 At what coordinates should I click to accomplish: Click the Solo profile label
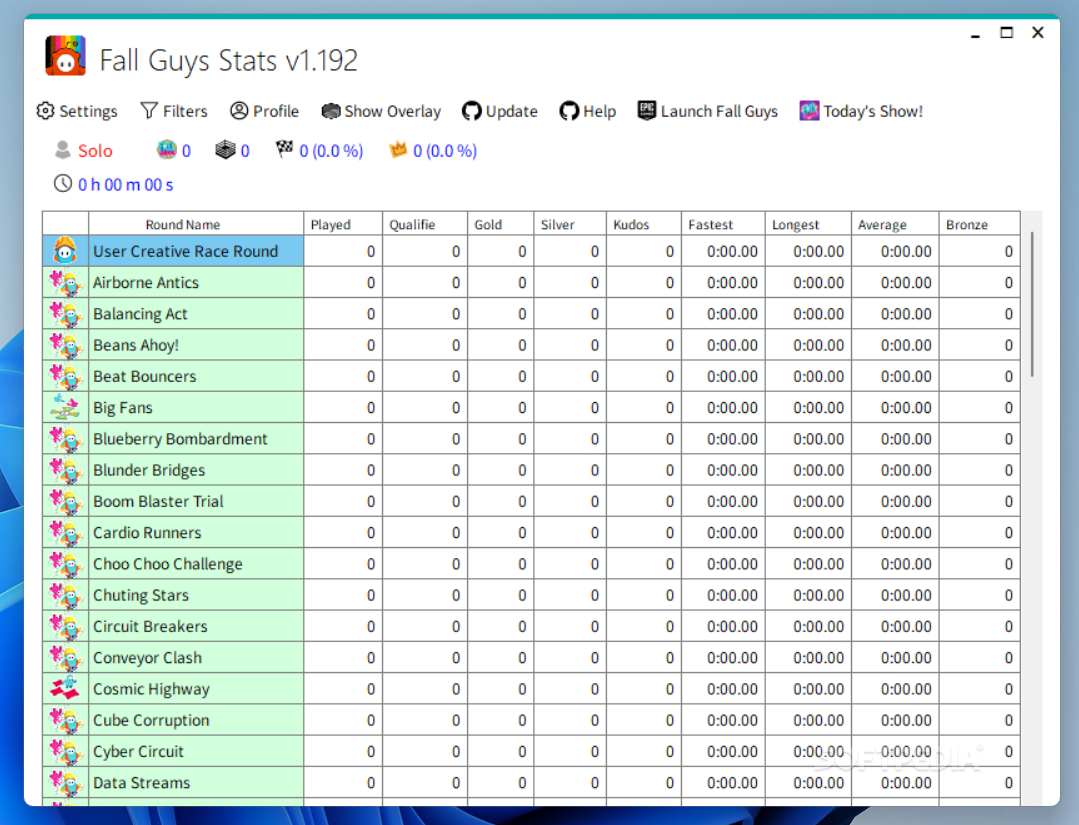click(95, 151)
